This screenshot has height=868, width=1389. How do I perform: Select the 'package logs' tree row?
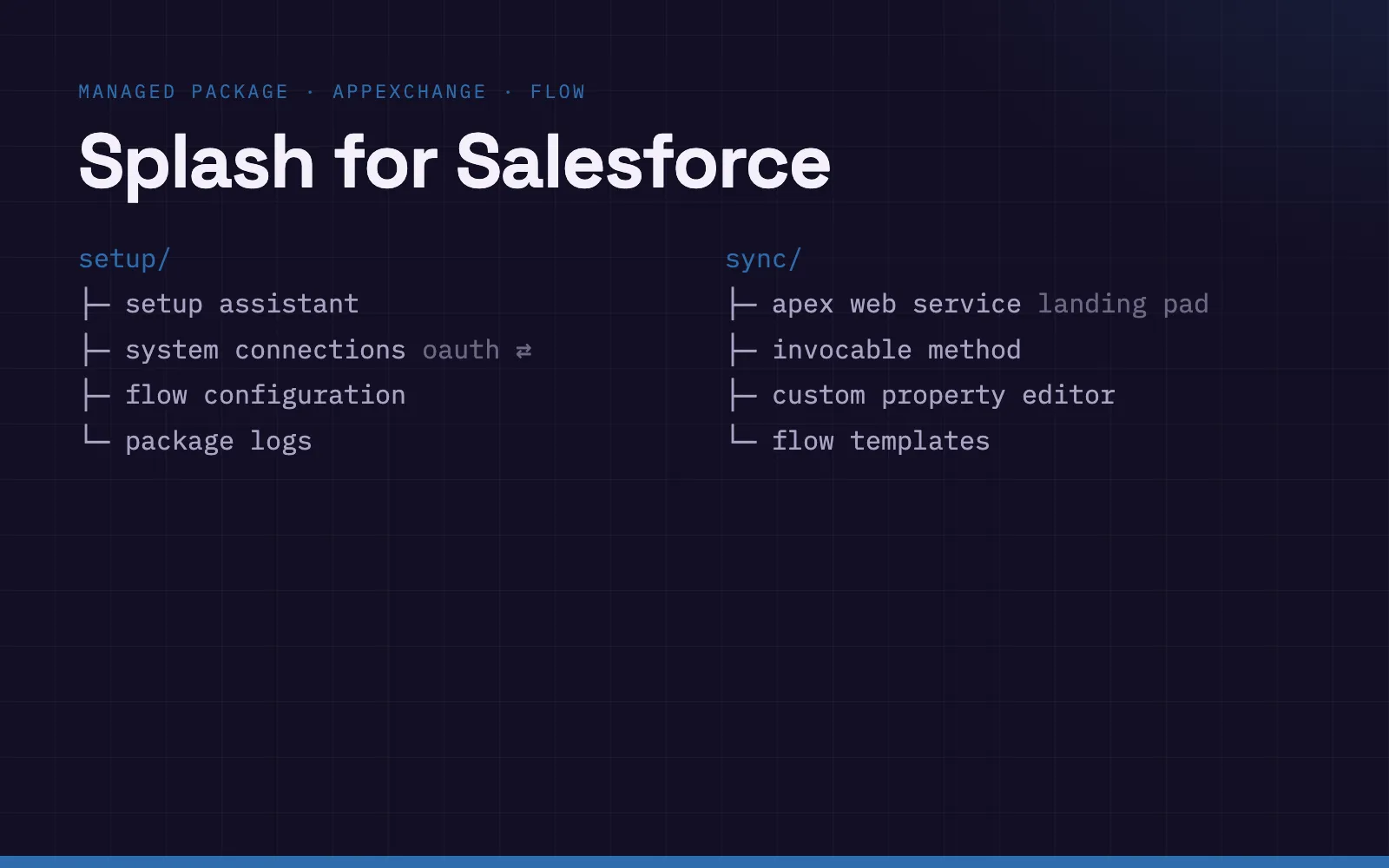(x=196, y=441)
